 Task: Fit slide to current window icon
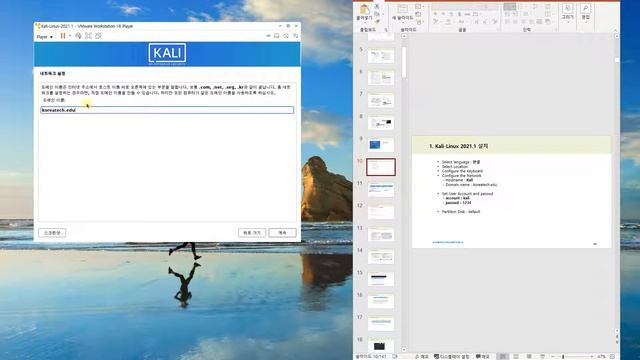[613, 356]
